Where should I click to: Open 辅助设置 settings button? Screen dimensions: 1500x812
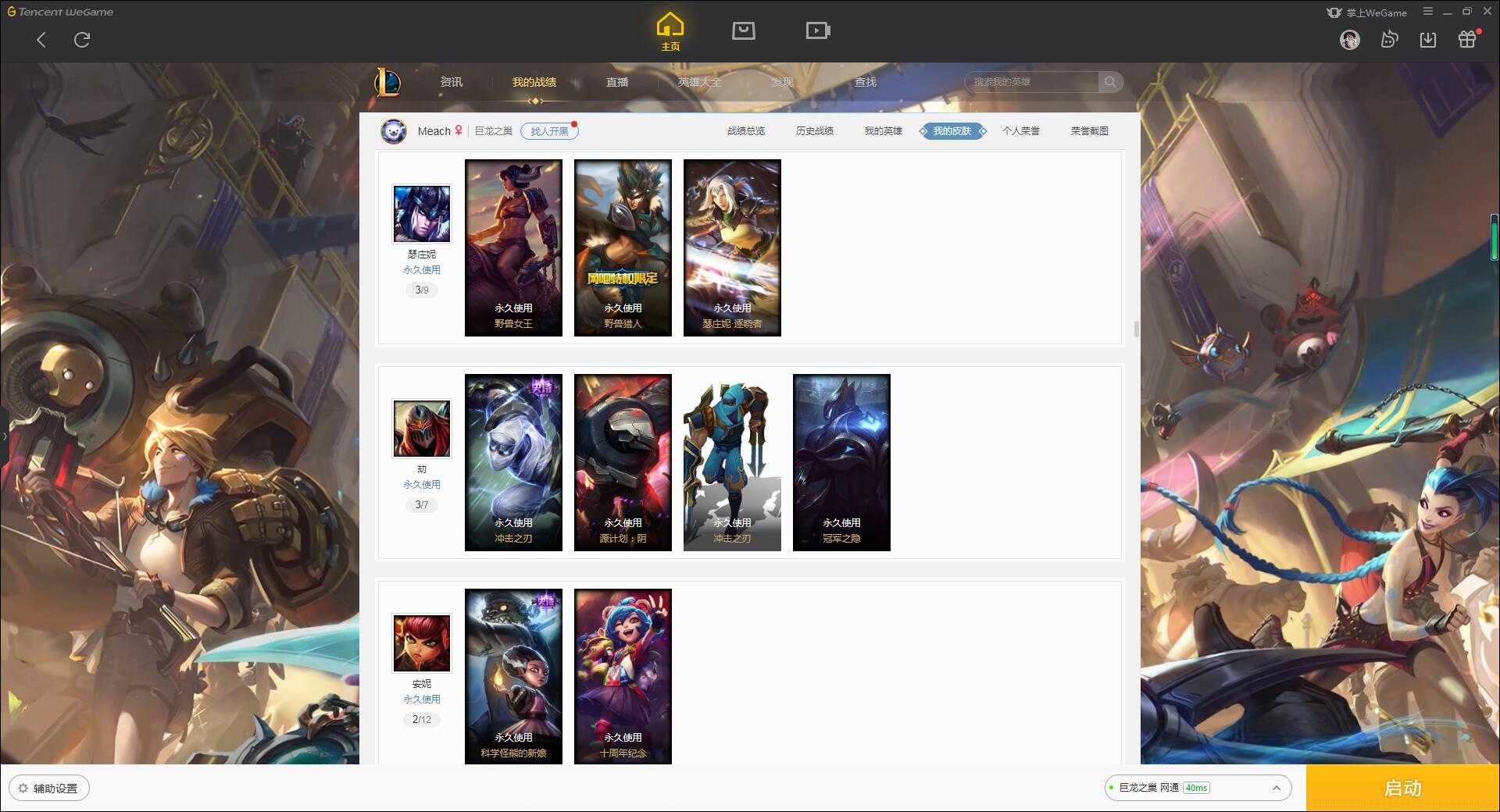49,789
